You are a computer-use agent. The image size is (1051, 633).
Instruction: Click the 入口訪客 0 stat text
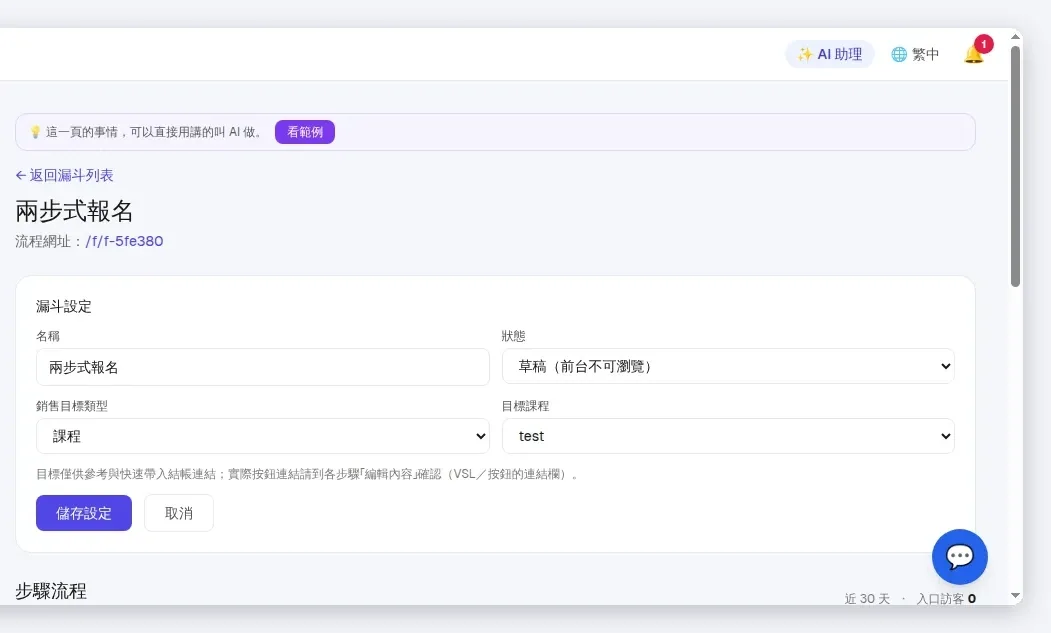(x=946, y=598)
